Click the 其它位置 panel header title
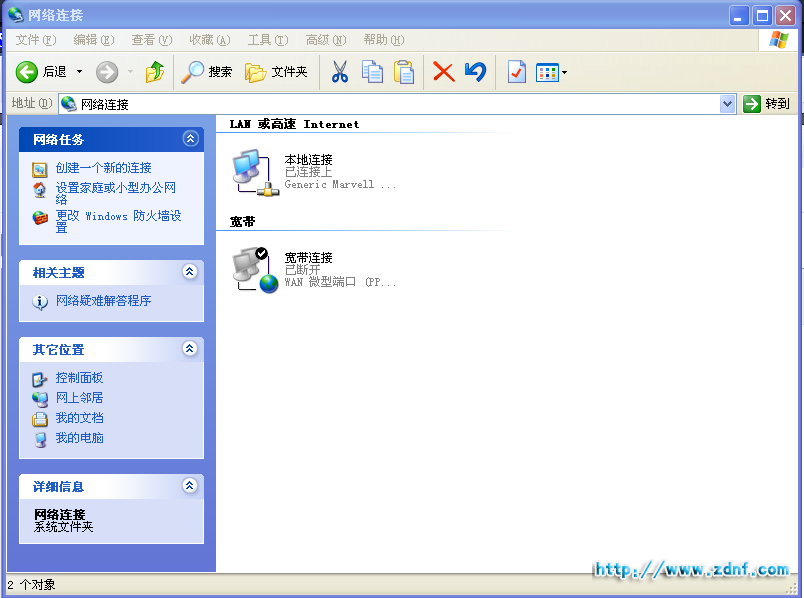Viewport: 804px width, 598px height. click(58, 350)
